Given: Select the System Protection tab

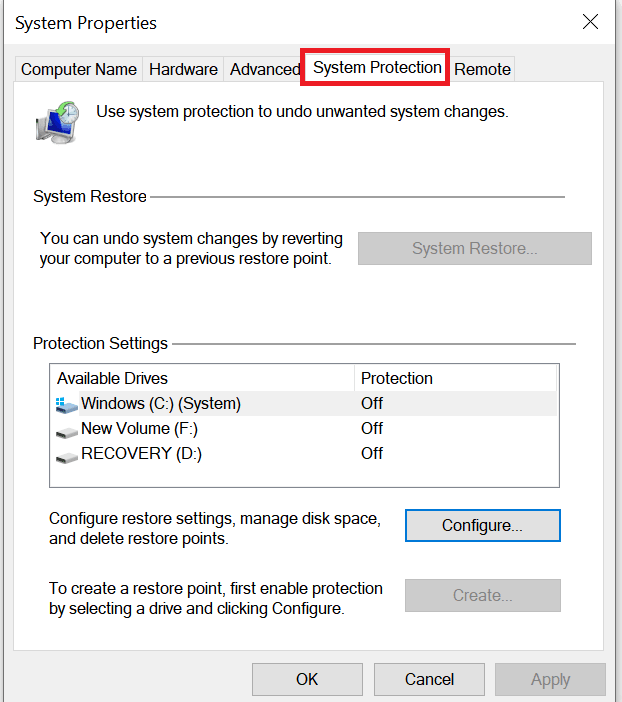Looking at the screenshot, I should pos(377,68).
